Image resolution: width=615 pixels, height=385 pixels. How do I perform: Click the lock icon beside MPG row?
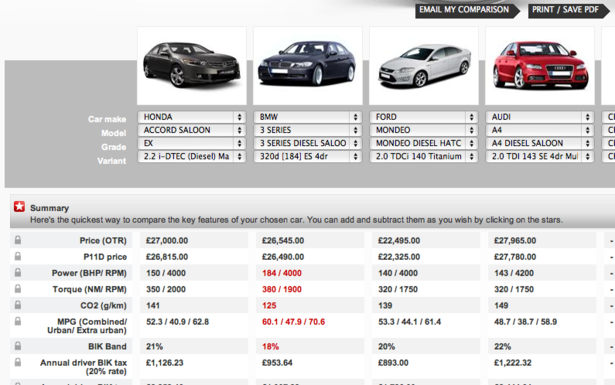18,321
